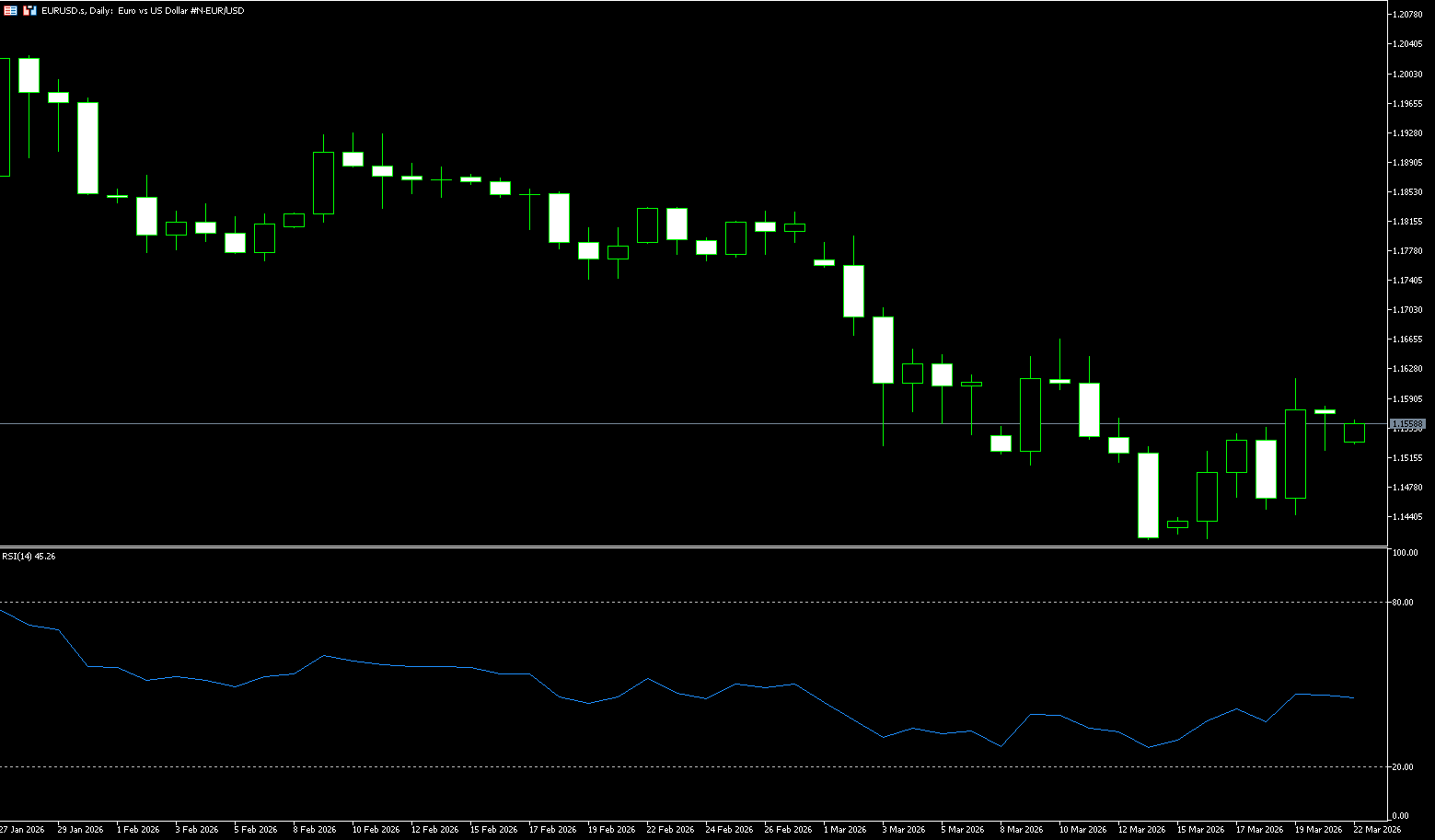Grab the divider between price chart and RSI
The width and height of the screenshot is (1435, 840).
[x=690, y=547]
